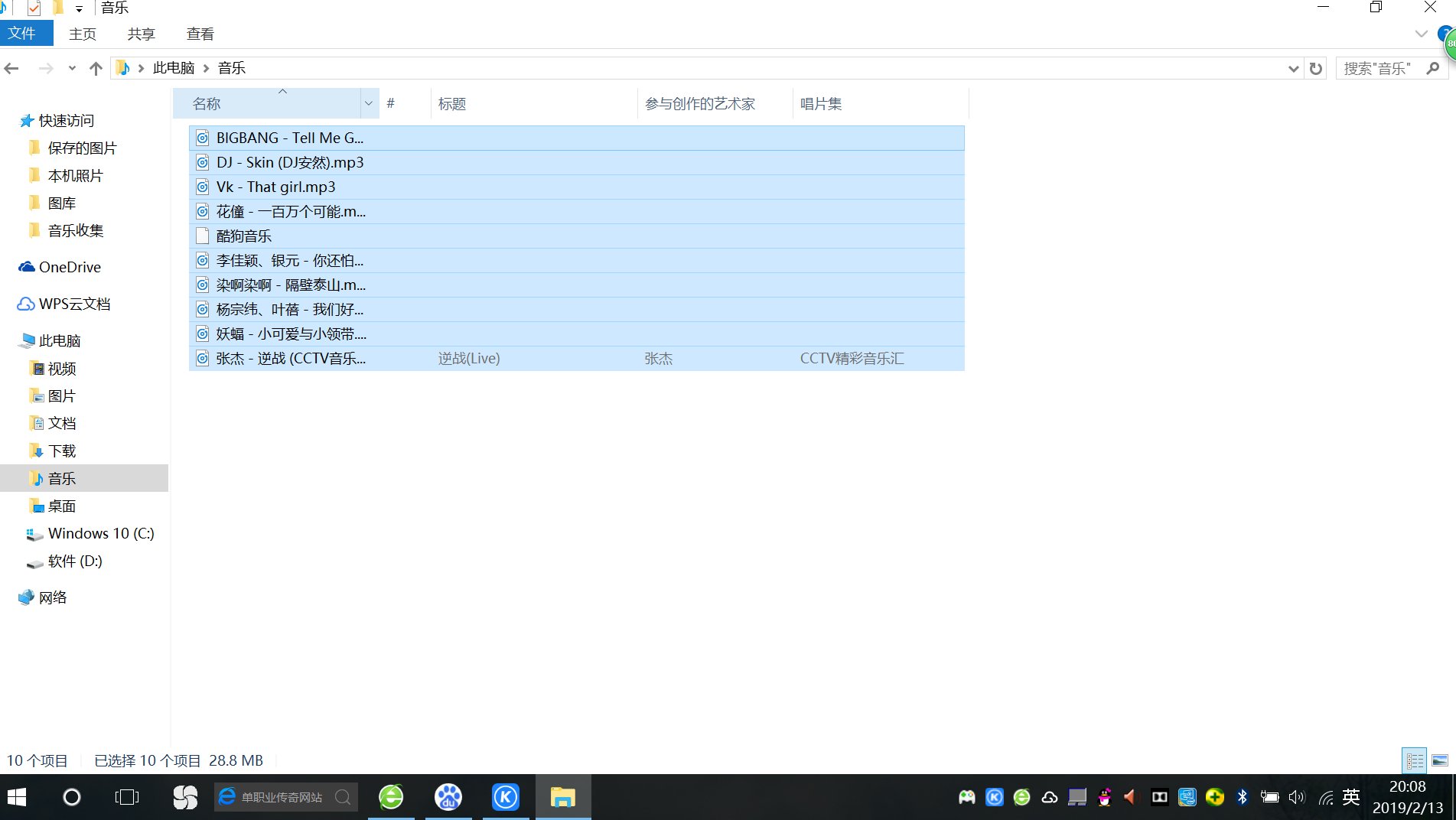Click 此电脑 in the address breadcrumb
Screen dimensions: 1456x820
(174, 68)
